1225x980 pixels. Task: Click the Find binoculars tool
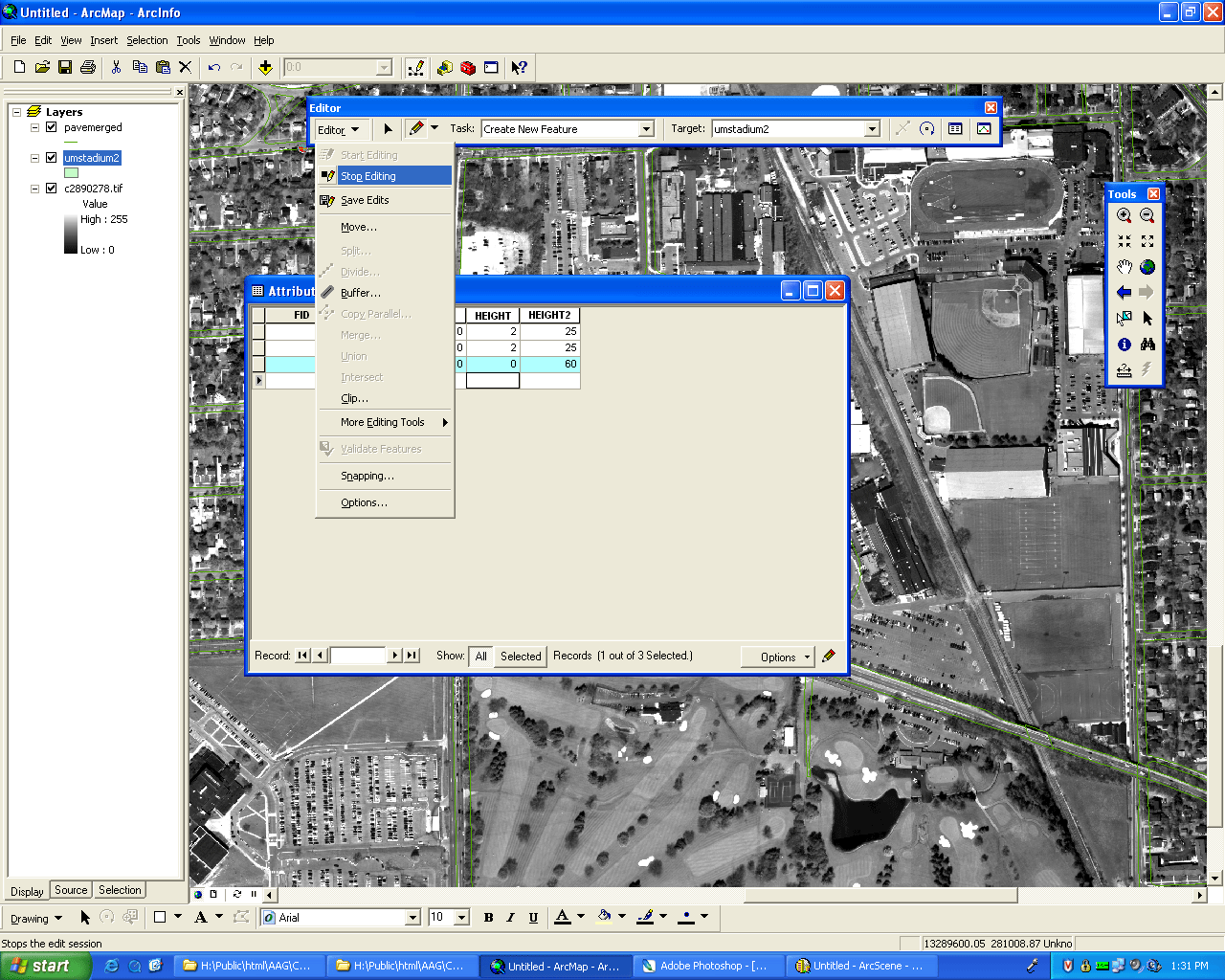pos(1147,345)
